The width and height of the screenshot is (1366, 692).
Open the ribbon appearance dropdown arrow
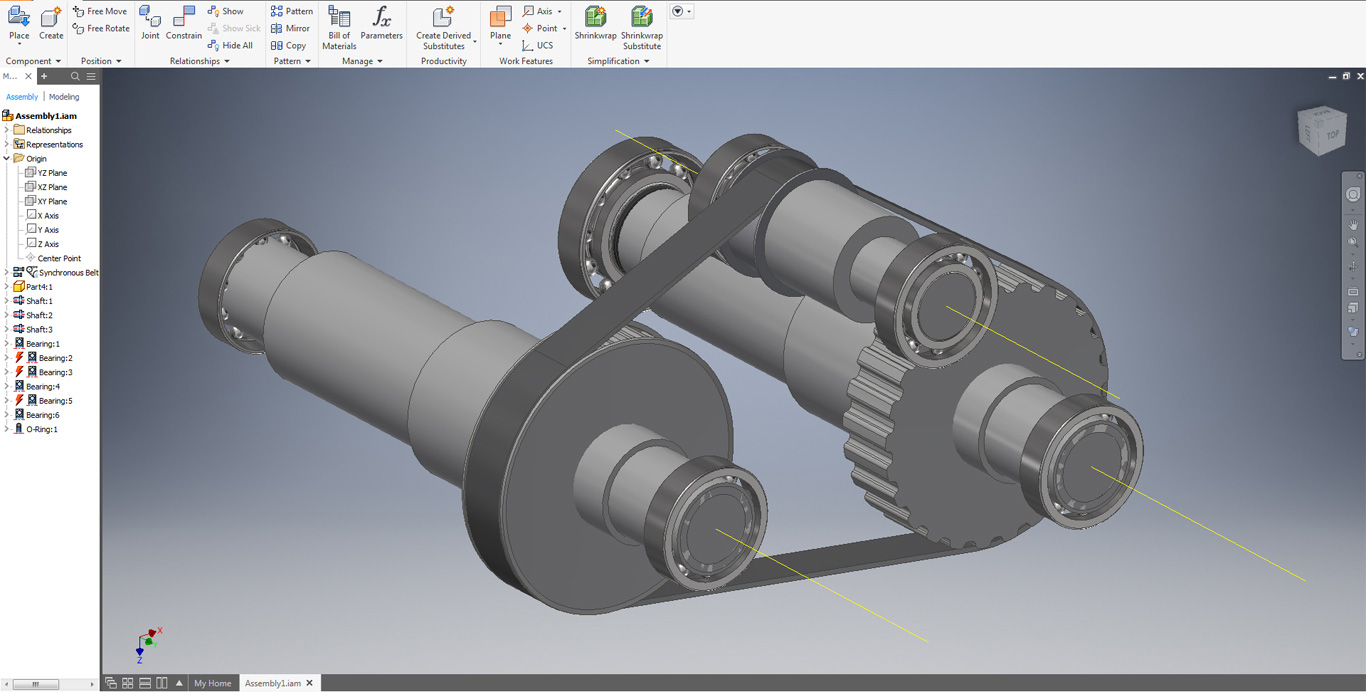(689, 12)
